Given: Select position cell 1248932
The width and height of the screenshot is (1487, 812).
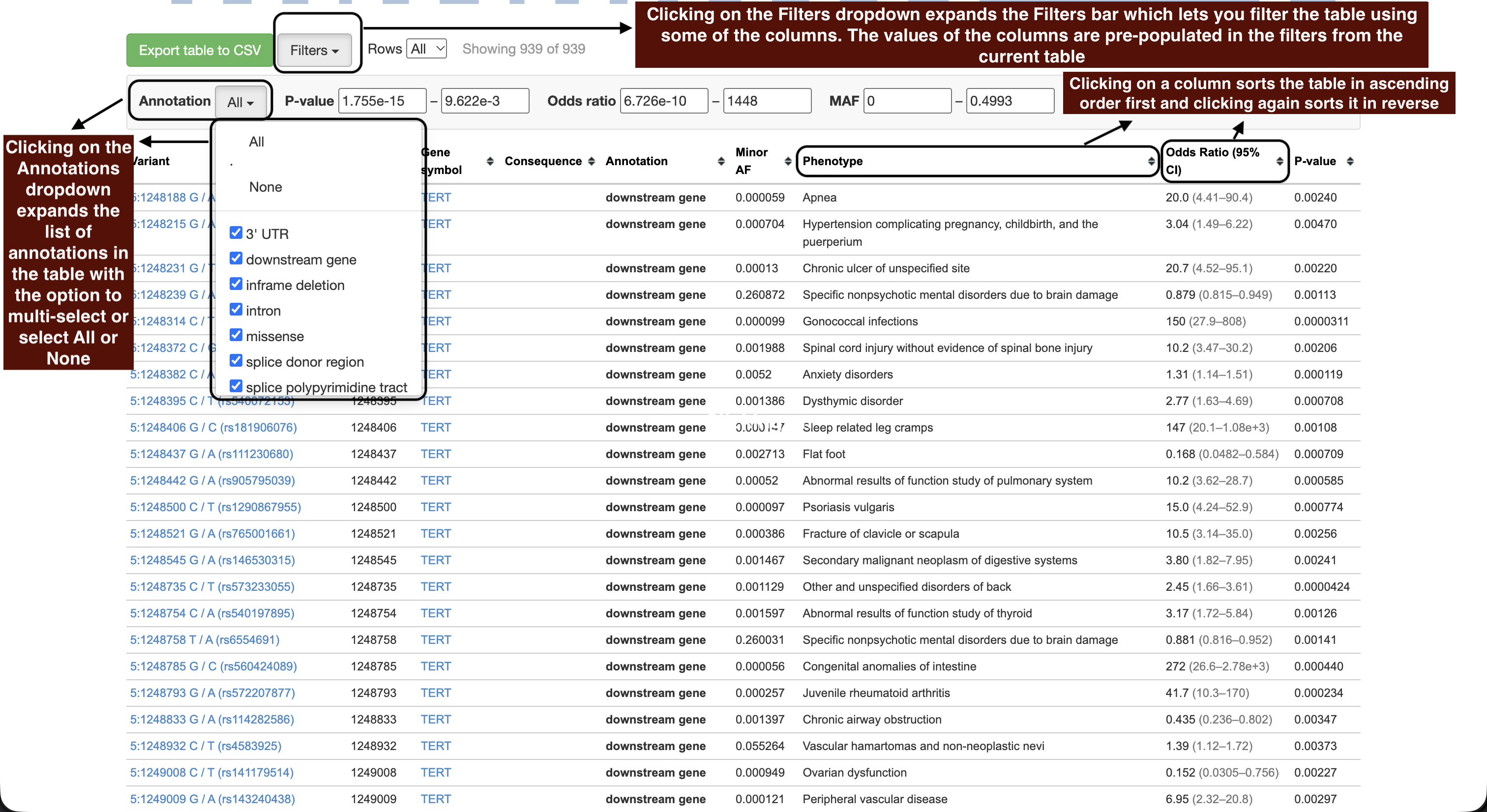Looking at the screenshot, I should coord(374,746).
